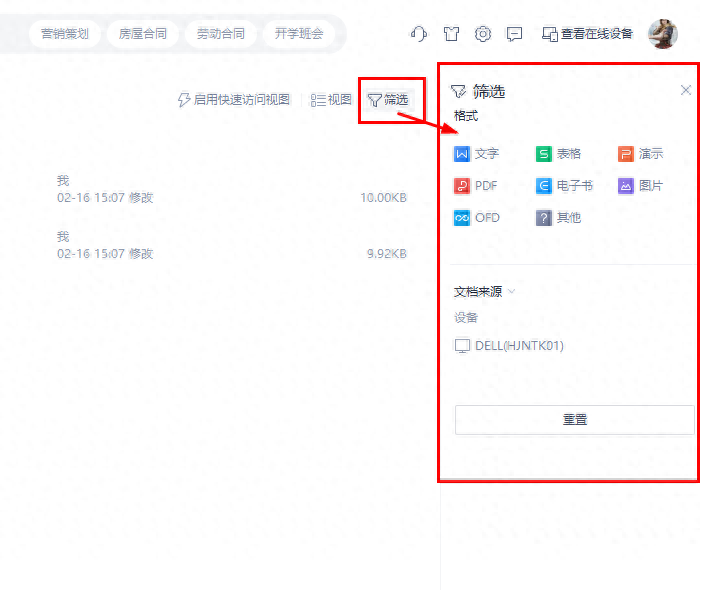Select the file row sized 9.92KB
Screen dimensions: 701x590
(x=232, y=245)
